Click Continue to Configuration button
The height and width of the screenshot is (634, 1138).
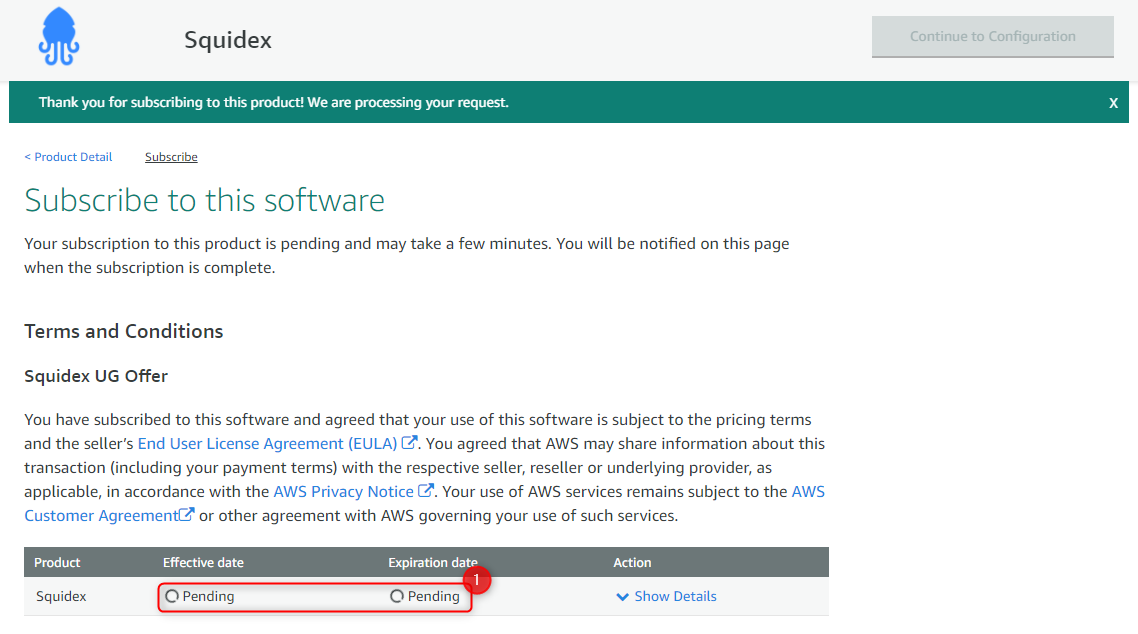(993, 36)
